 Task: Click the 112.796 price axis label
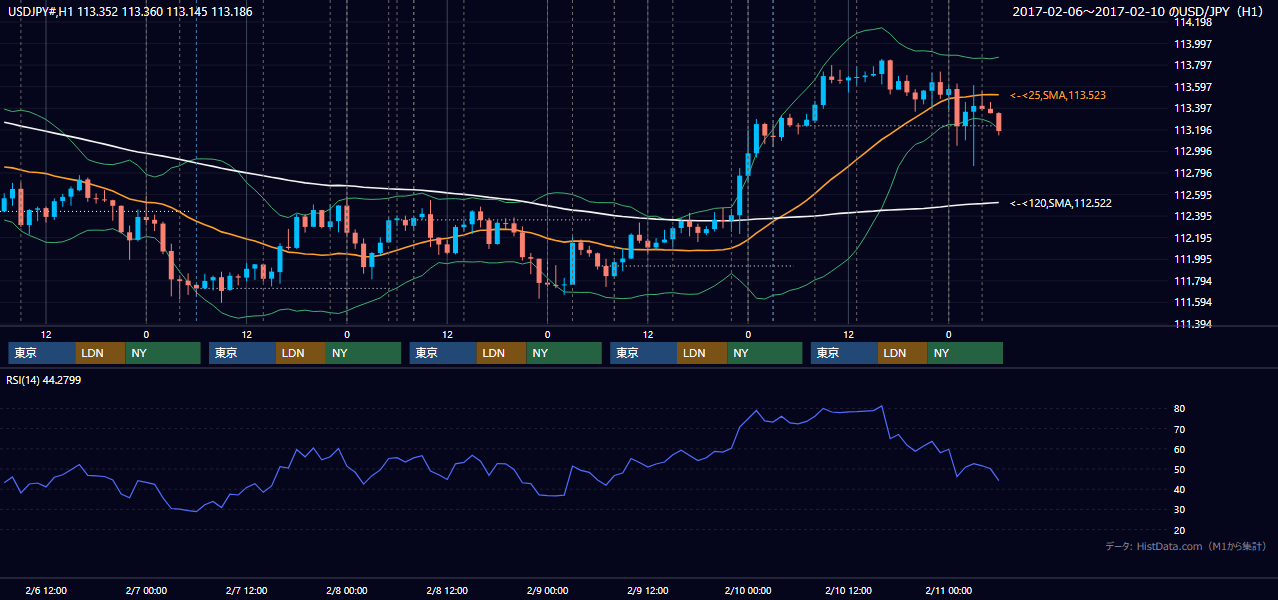click(1193, 173)
